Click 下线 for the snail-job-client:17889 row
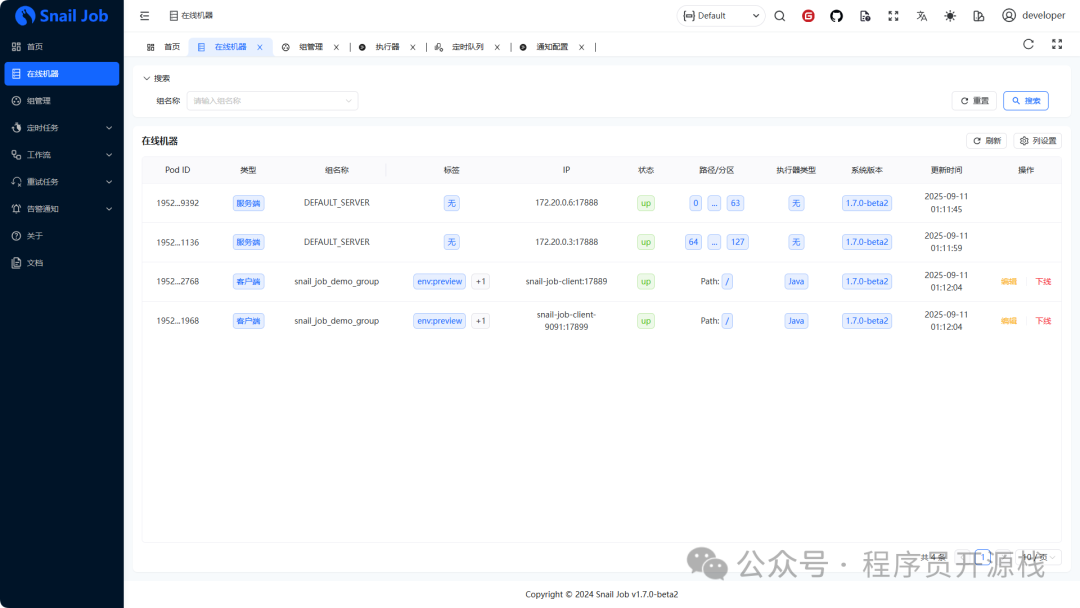The image size is (1080, 608). (1043, 282)
